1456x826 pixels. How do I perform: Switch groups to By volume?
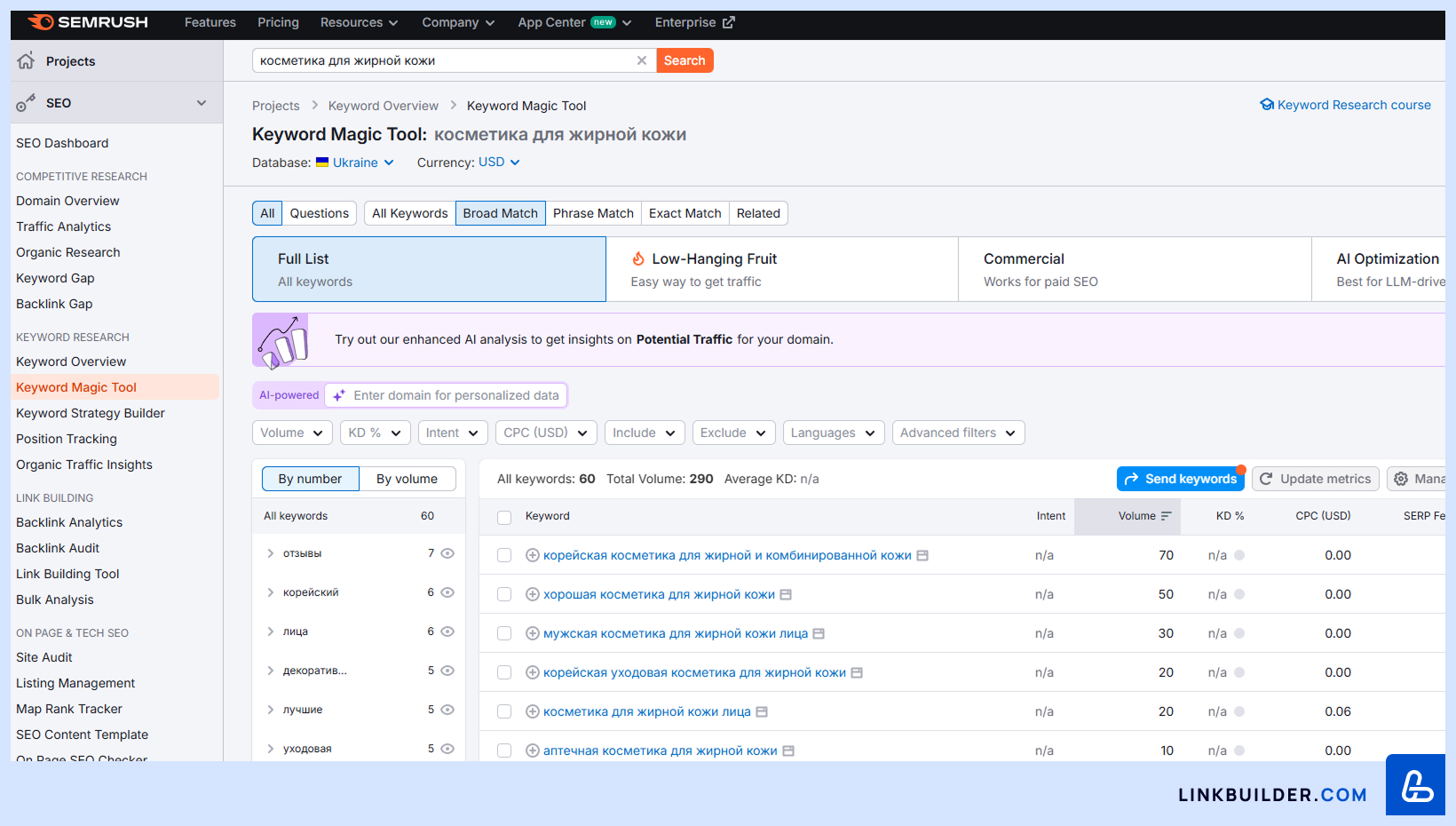point(407,479)
